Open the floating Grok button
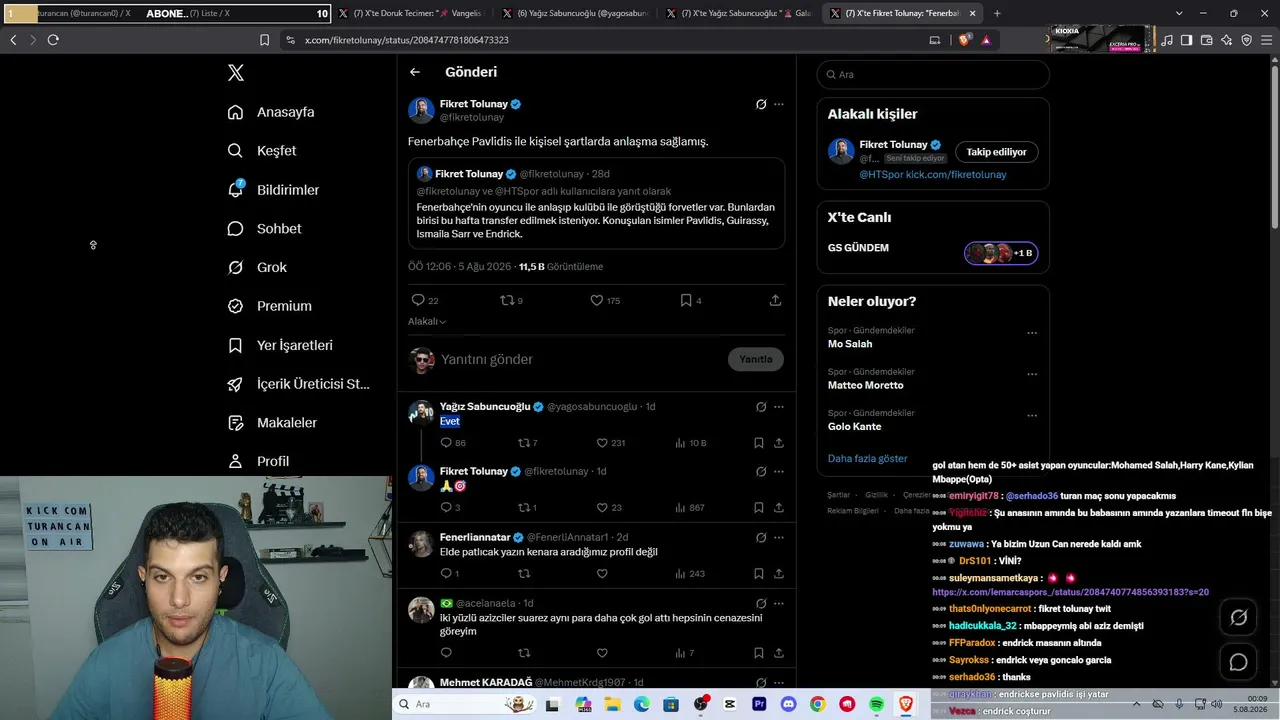Screen dimensions: 1280x720 [1238, 618]
